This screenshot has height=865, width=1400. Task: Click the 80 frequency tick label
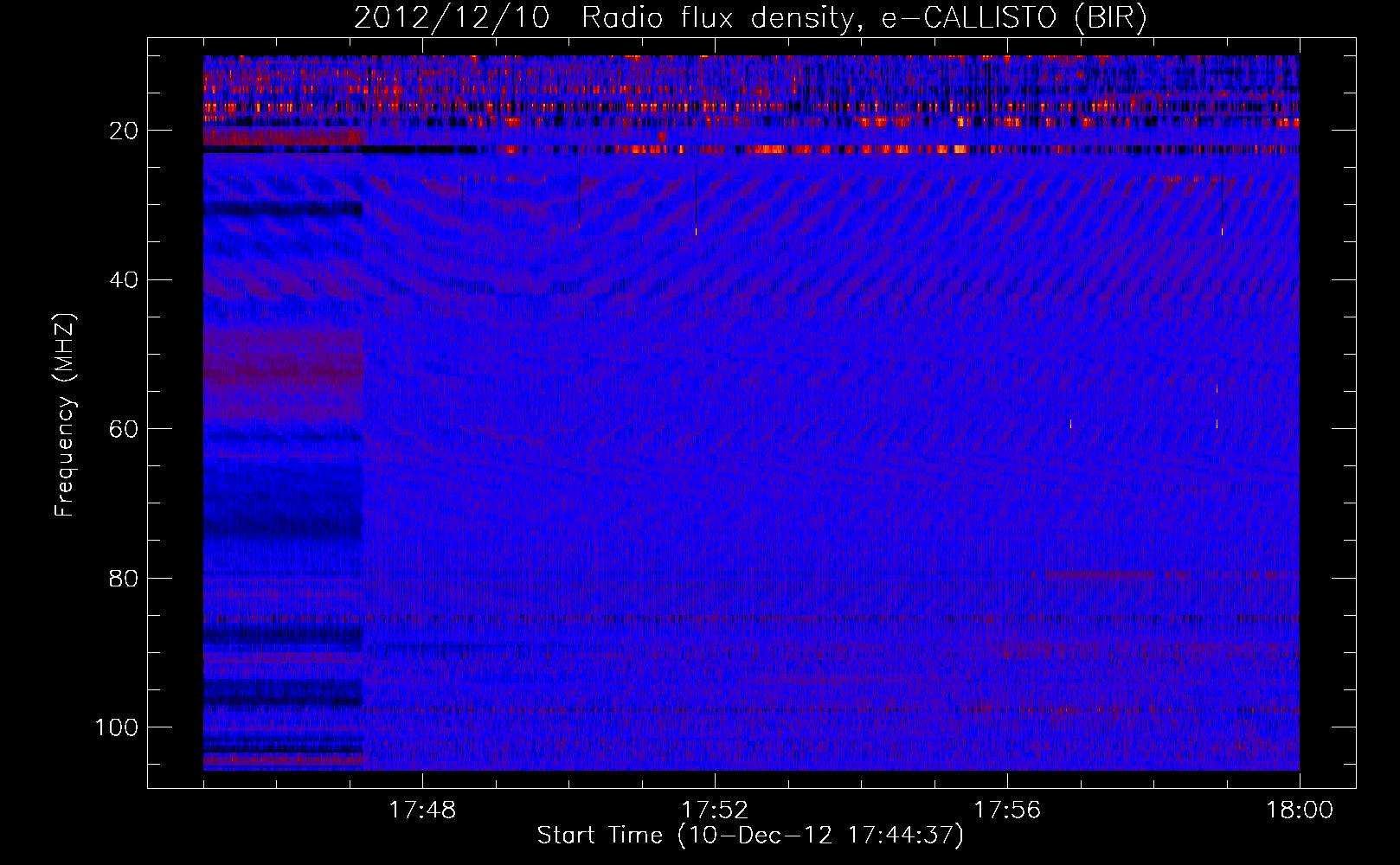click(x=125, y=578)
